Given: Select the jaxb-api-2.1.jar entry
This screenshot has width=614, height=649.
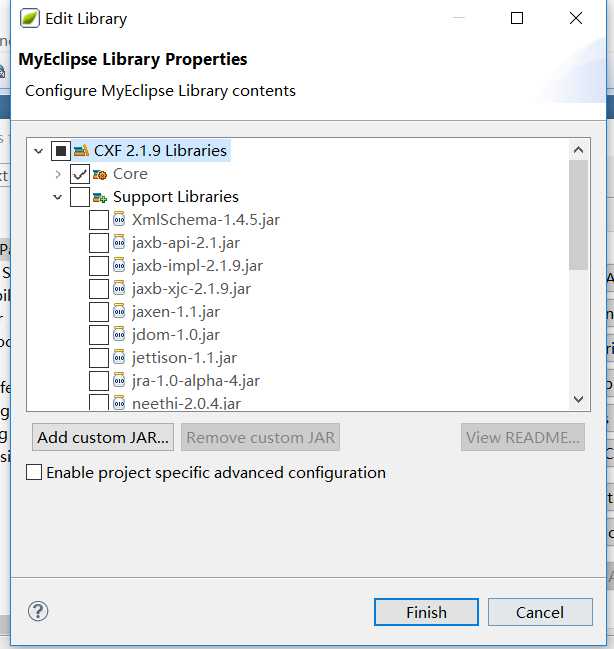Looking at the screenshot, I should tap(186, 243).
